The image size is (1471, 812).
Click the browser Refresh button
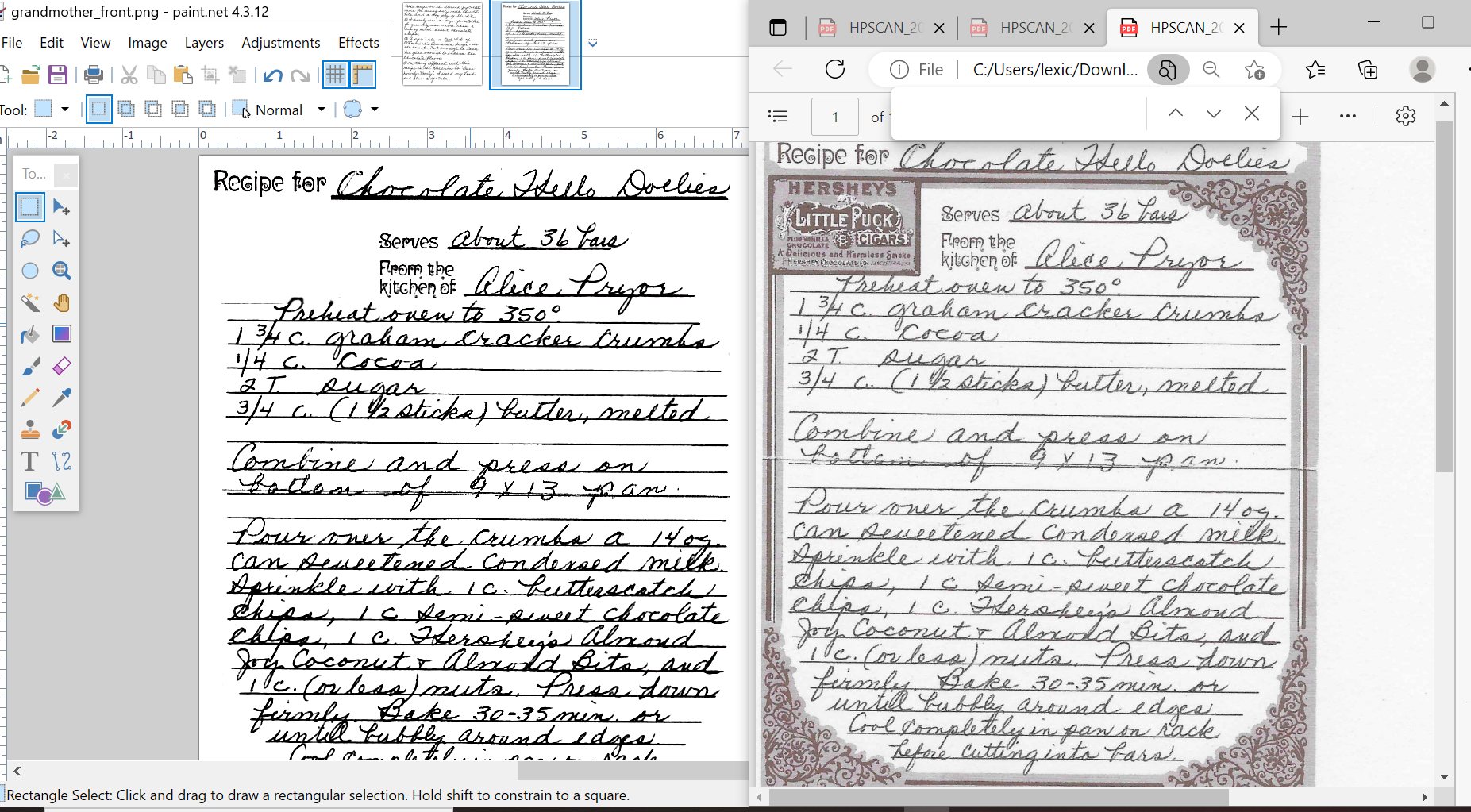click(835, 70)
